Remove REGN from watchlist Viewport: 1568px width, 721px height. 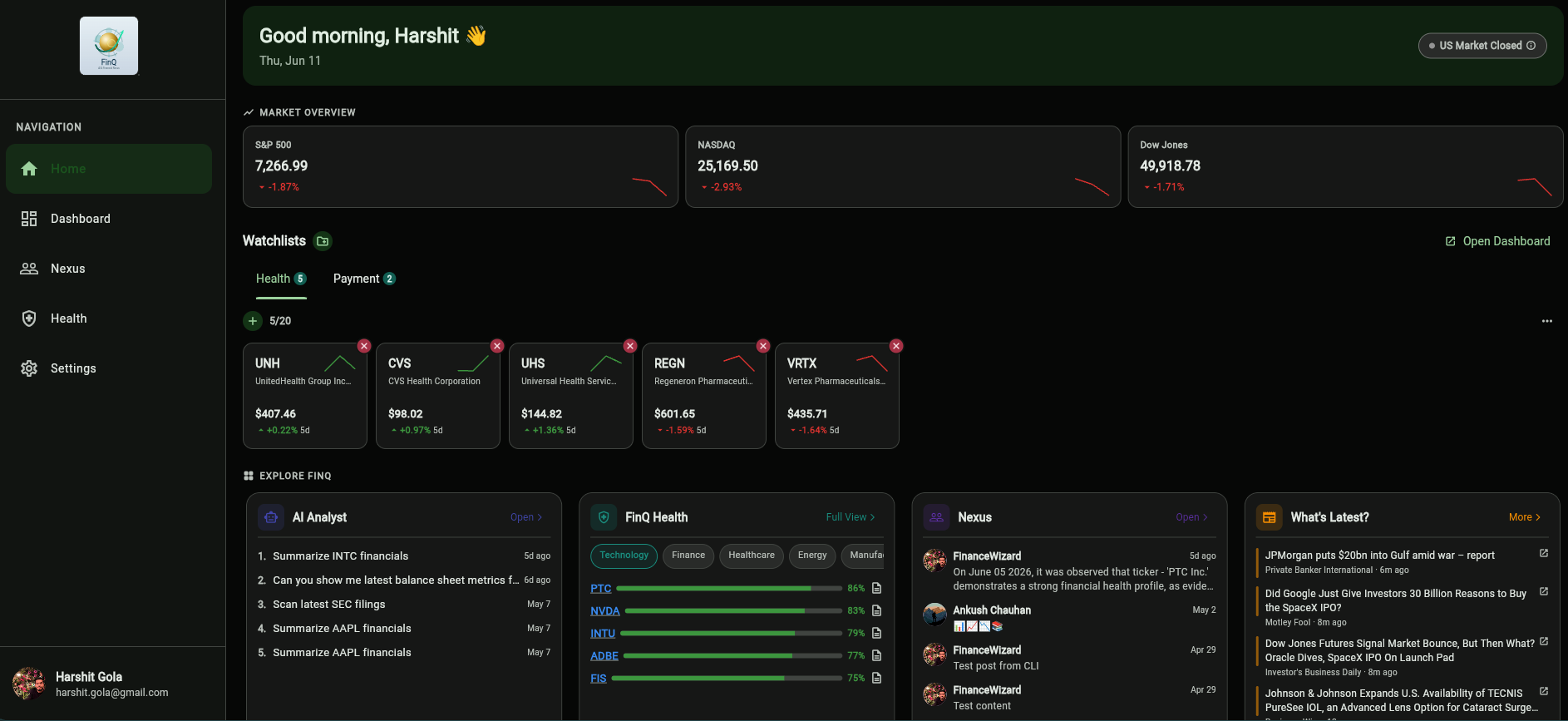(763, 346)
